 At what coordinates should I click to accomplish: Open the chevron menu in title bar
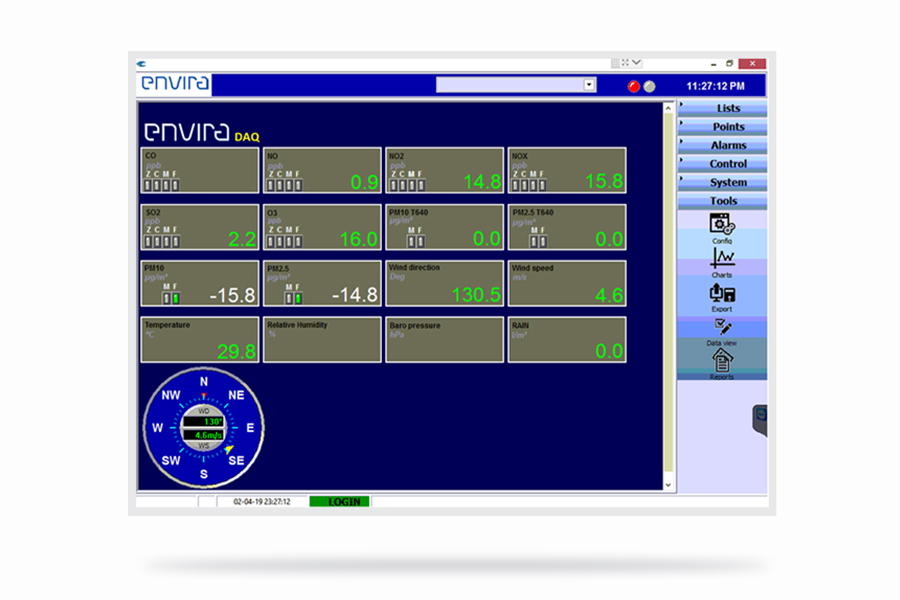coord(637,63)
